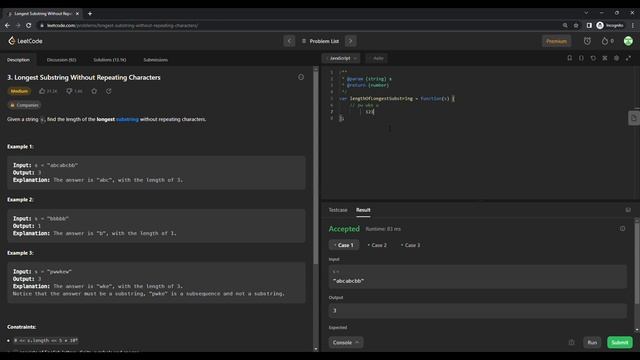Image resolution: width=640 pixels, height=360 pixels.
Task: Bookmark page with star icon
Action: tap(576, 25)
